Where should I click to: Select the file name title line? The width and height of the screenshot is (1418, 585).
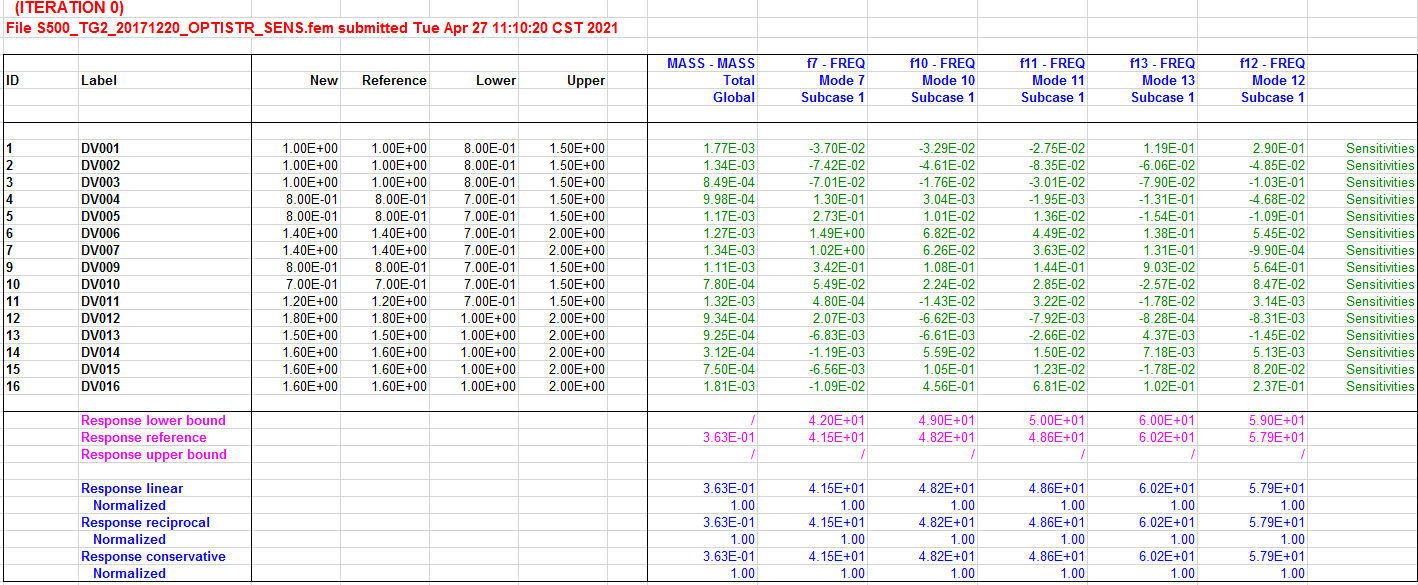click(x=312, y=28)
